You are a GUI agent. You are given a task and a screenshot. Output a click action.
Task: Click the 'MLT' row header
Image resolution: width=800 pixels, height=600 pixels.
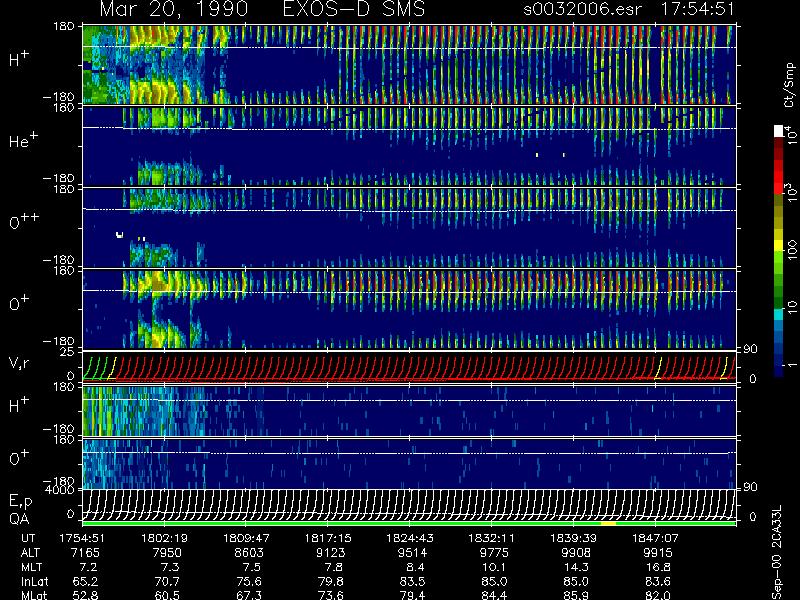click(x=31, y=567)
